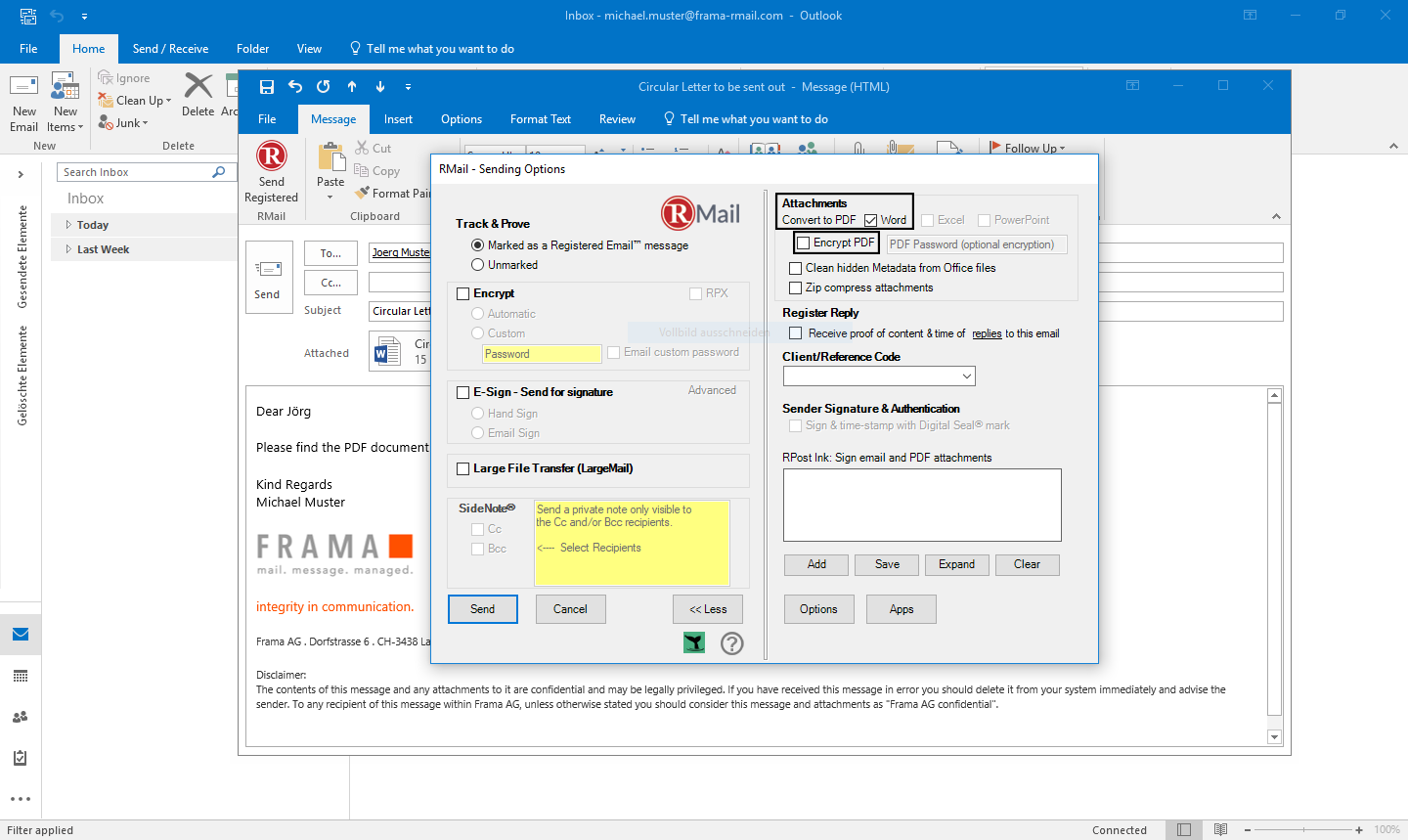Click Copy in Clipboard group
Screen dimensions: 1408x840
[x=376, y=171]
